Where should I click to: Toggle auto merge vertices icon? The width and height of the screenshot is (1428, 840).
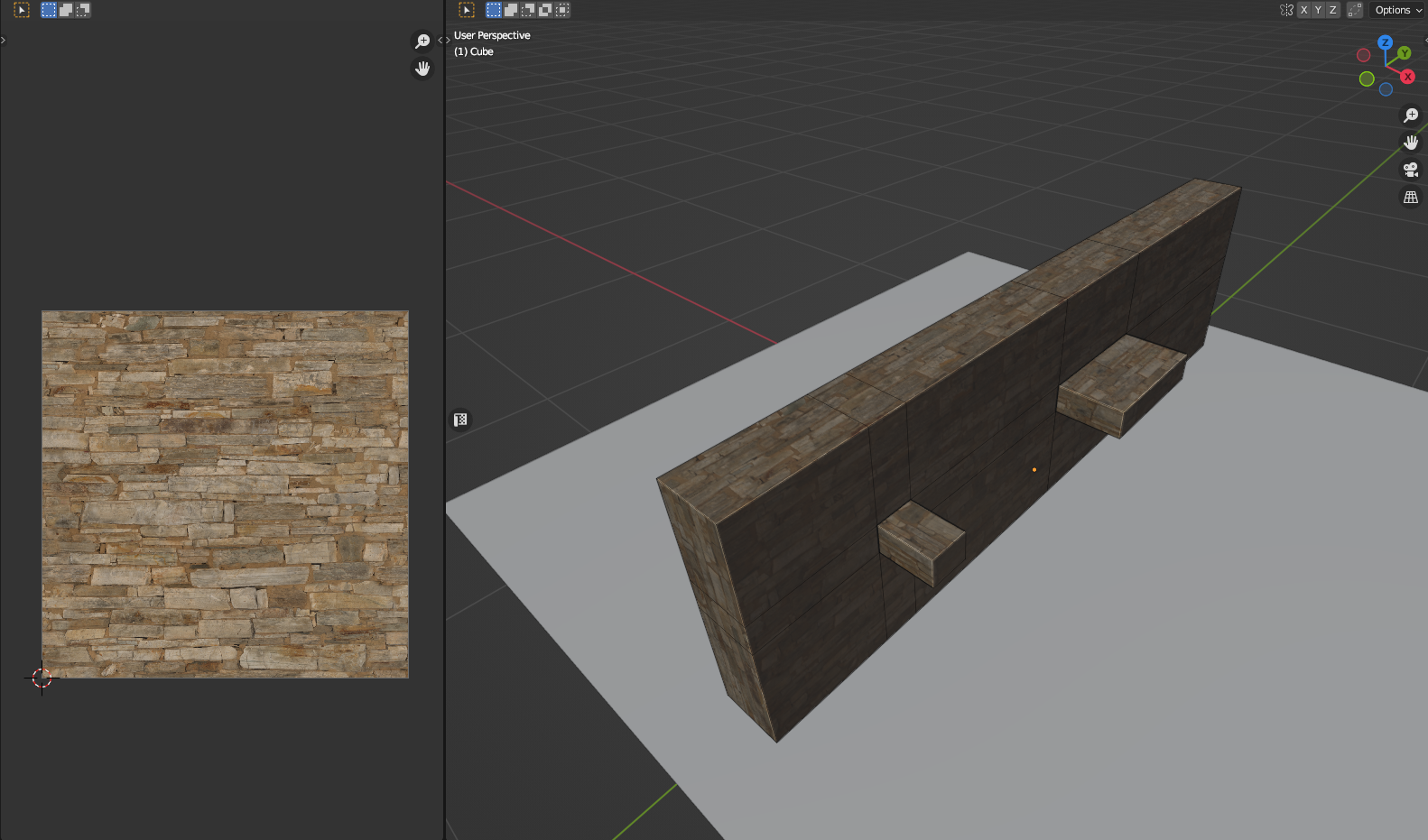coord(1354,10)
